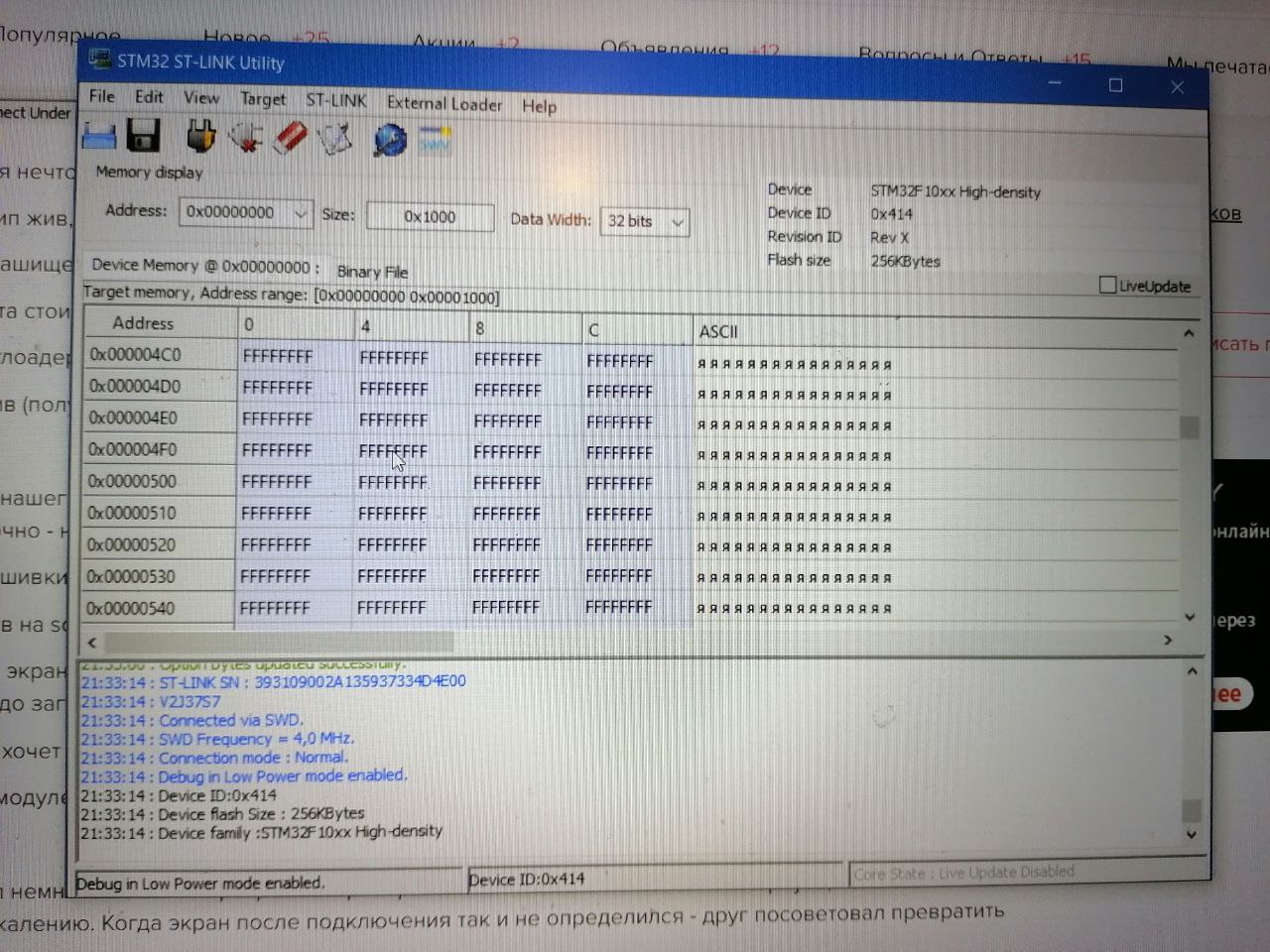Click the Save file floppy icon
The width and height of the screenshot is (1270, 952).
pos(144,136)
